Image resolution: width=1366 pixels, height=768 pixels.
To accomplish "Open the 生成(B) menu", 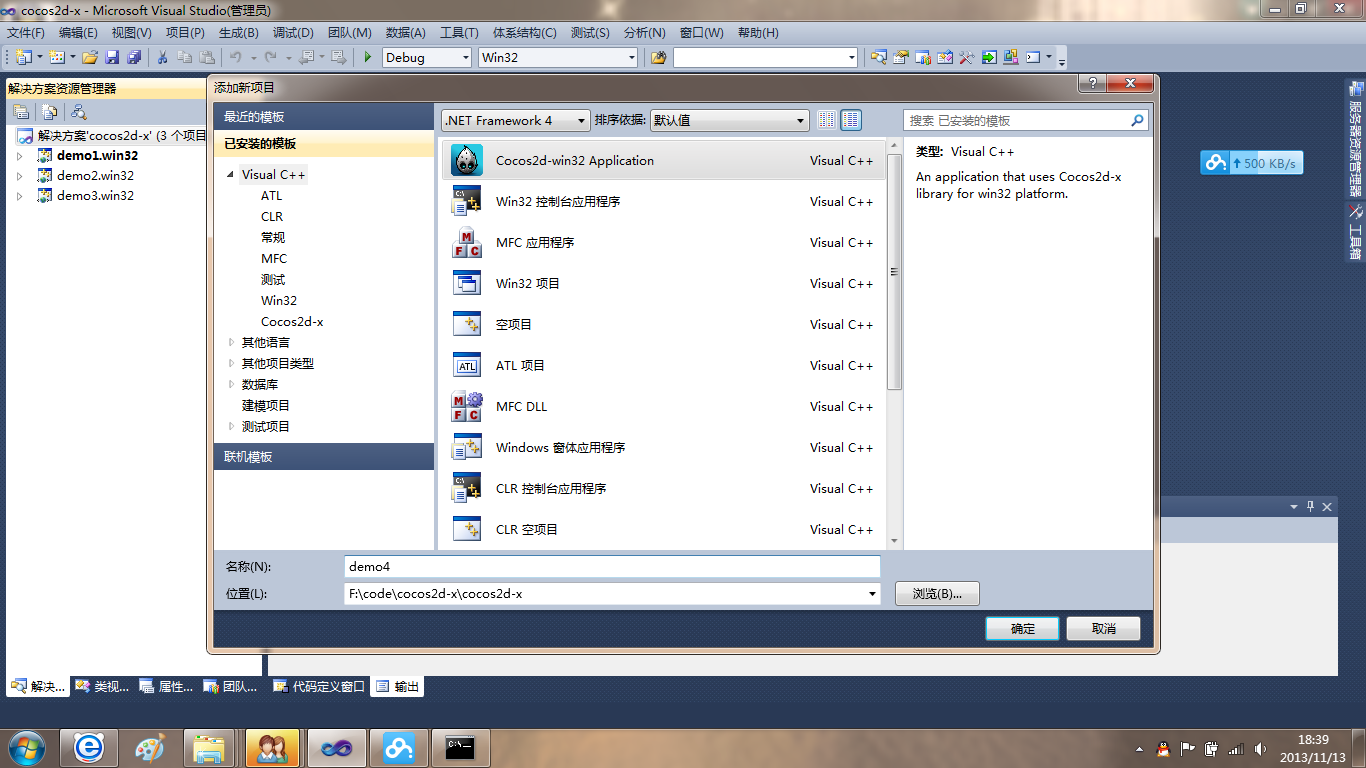I will [238, 33].
